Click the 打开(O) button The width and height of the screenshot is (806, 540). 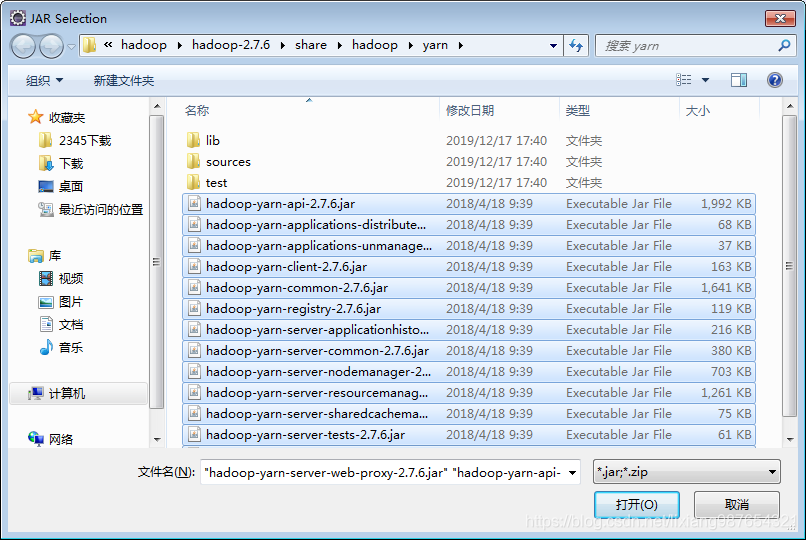[636, 505]
